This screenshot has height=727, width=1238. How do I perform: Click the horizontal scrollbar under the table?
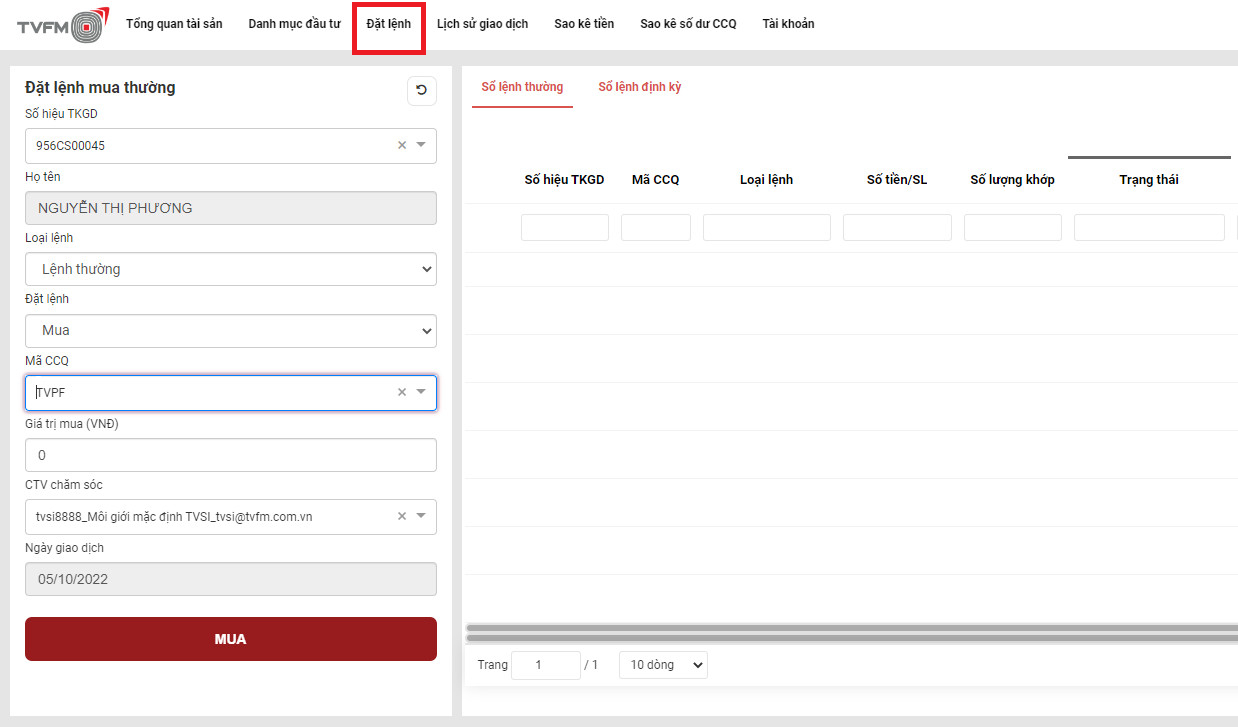(850, 633)
